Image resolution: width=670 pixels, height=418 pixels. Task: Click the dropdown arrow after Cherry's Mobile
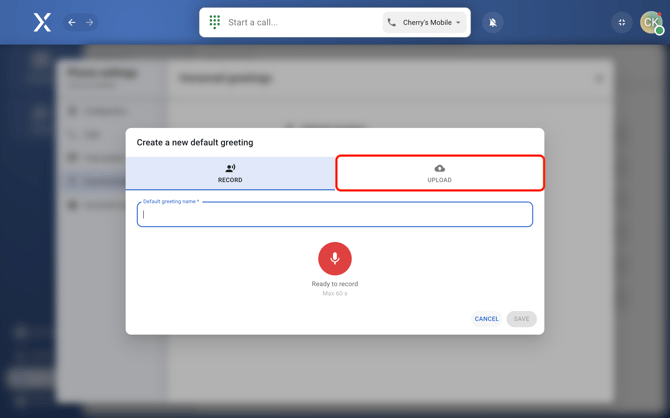459,22
